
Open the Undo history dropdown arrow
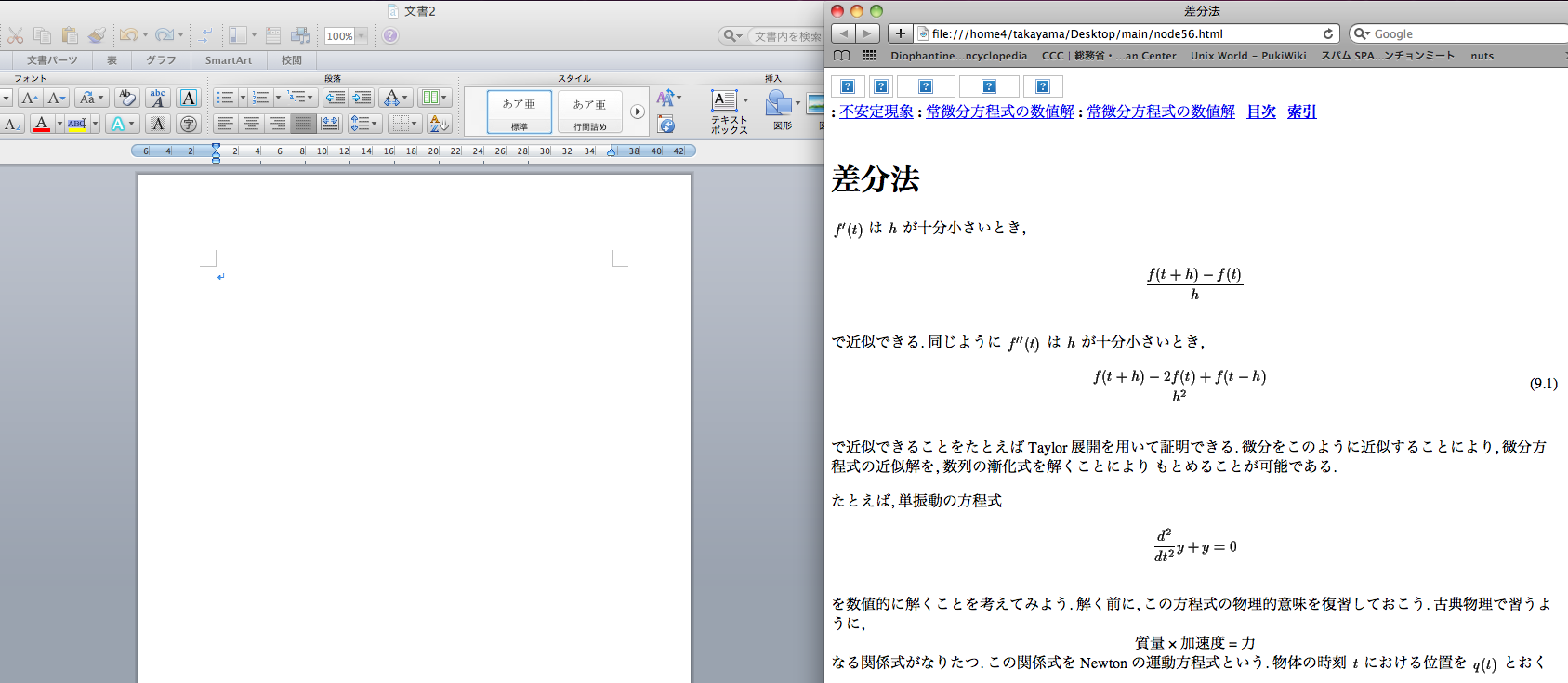click(145, 35)
